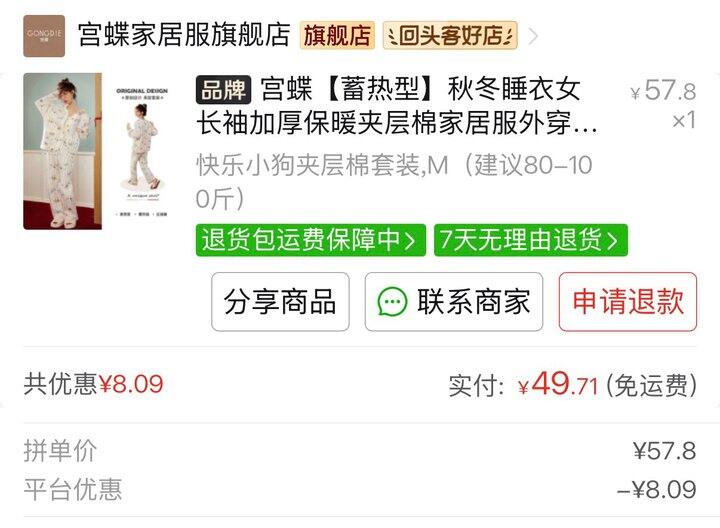
Task: Click 分享商品 button
Action: 280,302
